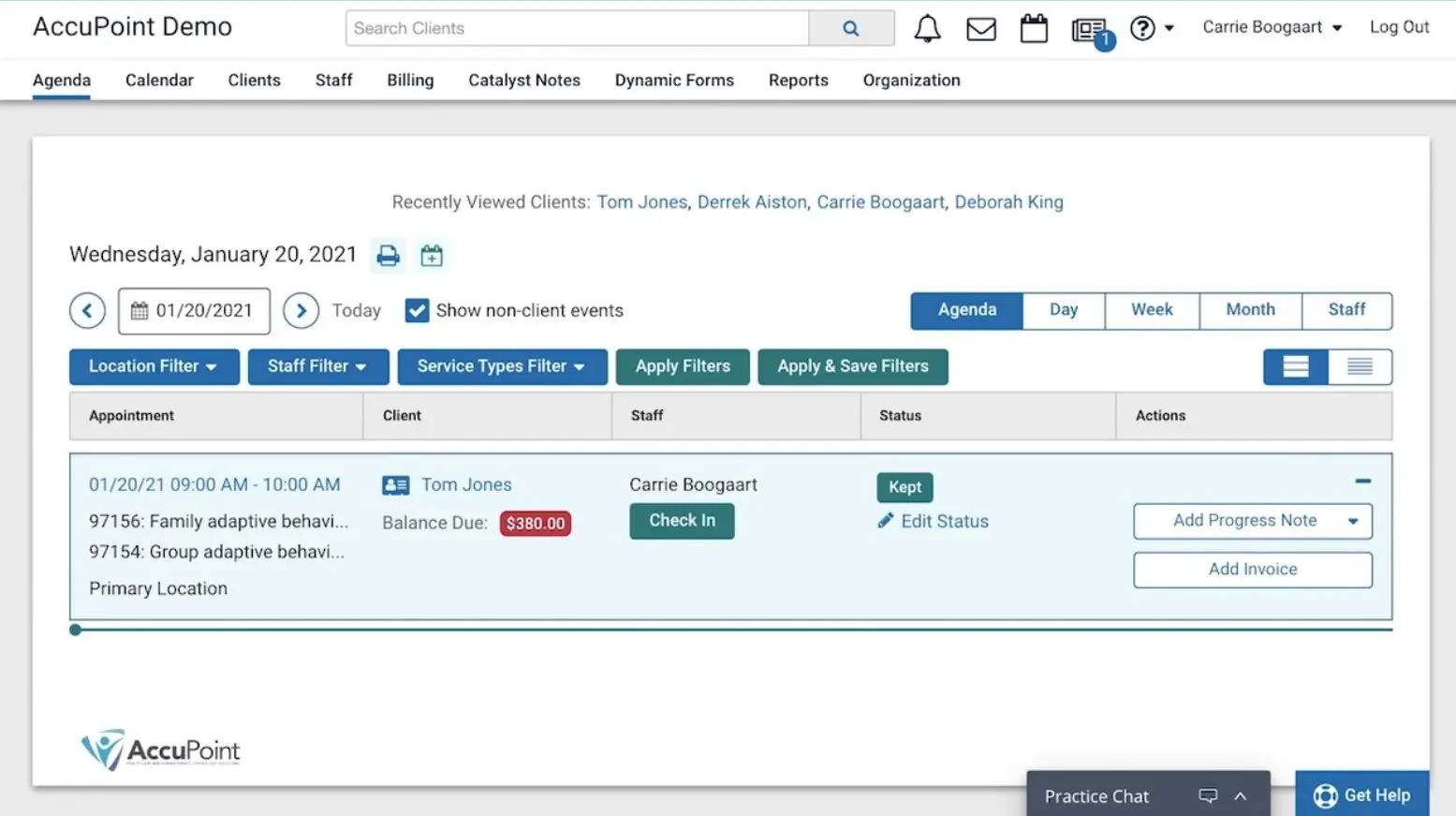Switch to the Week view tab
1456x816 pixels.
point(1151,310)
